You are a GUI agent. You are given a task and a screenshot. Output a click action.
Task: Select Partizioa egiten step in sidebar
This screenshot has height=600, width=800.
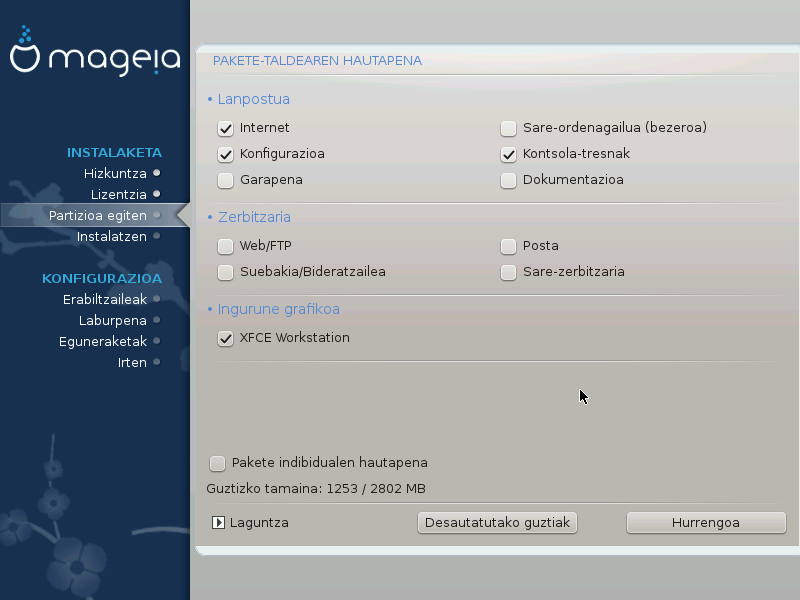click(98, 215)
